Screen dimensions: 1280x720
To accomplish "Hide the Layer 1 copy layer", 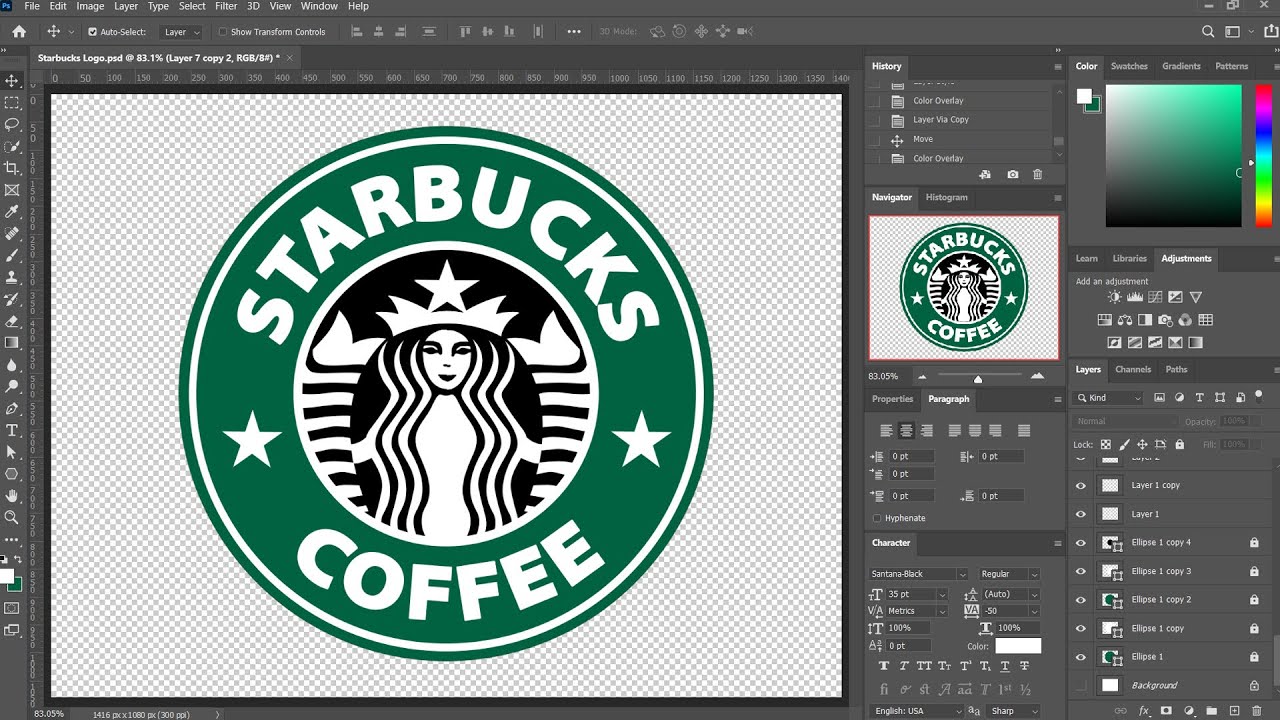I will point(1080,485).
